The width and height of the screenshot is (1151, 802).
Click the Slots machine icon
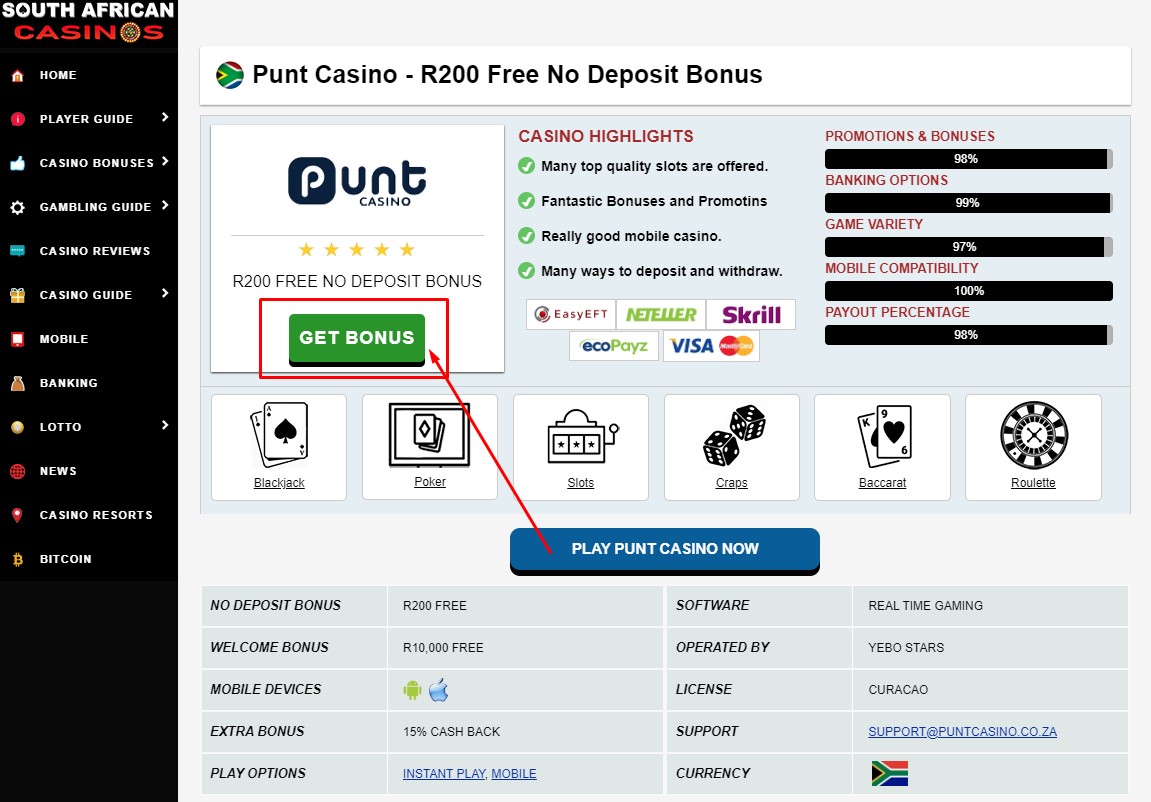point(580,438)
